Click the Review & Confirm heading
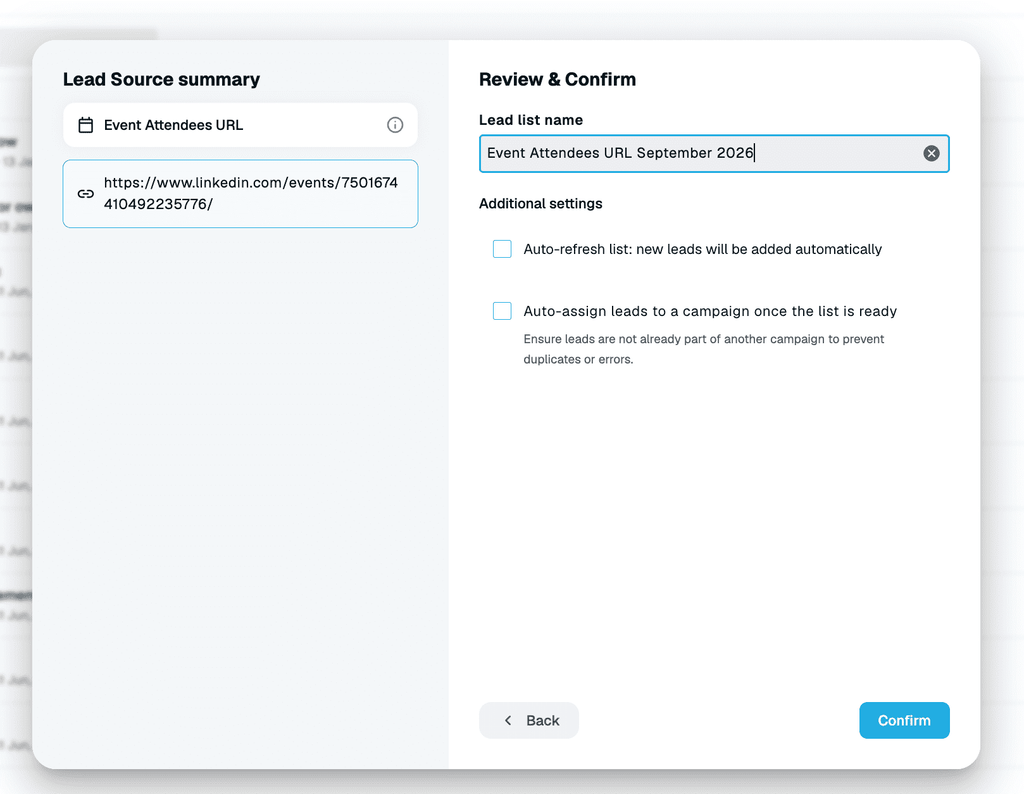Screen dimensions: 1024x794 (x=557, y=79)
